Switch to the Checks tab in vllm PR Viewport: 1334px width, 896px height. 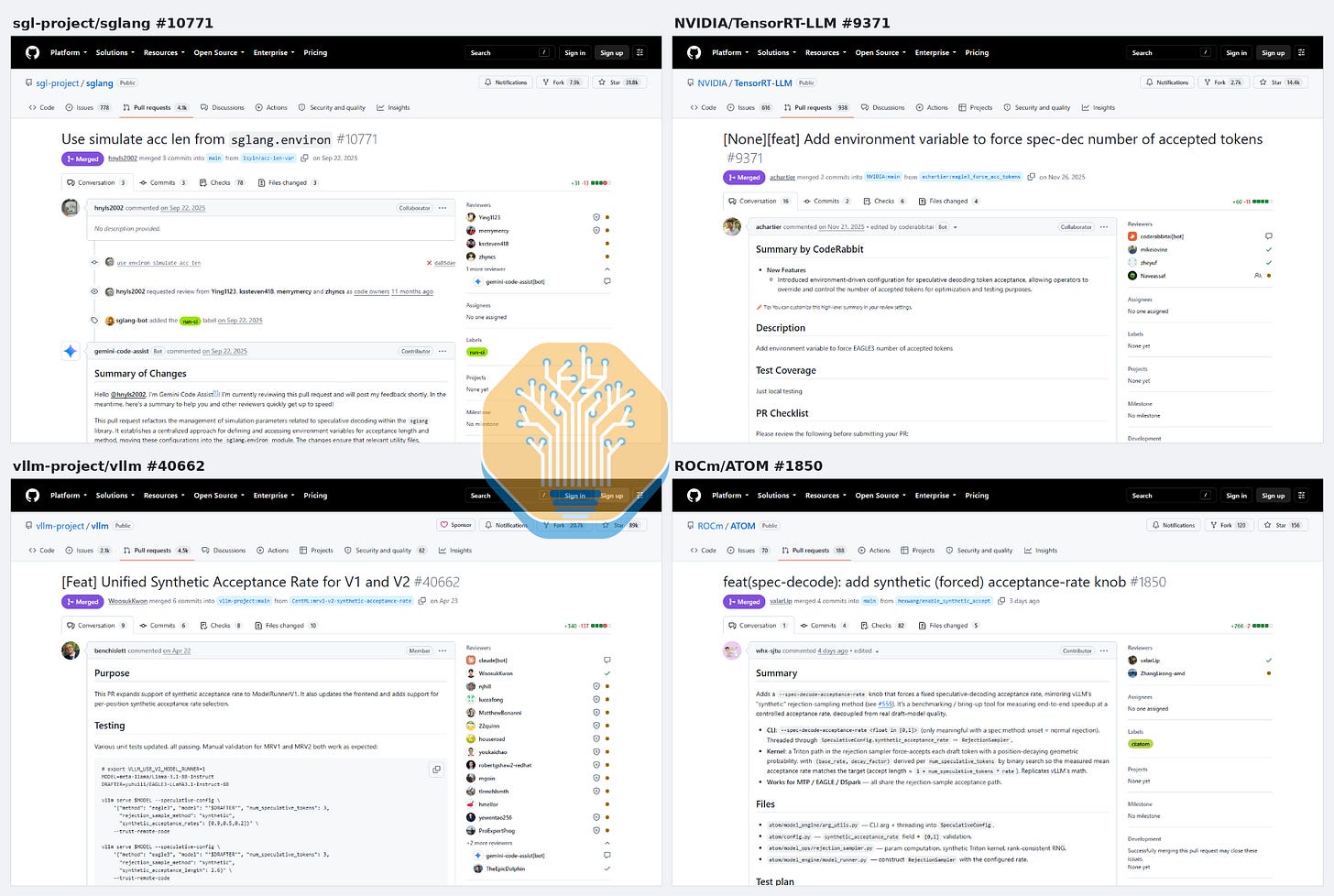tap(220, 626)
